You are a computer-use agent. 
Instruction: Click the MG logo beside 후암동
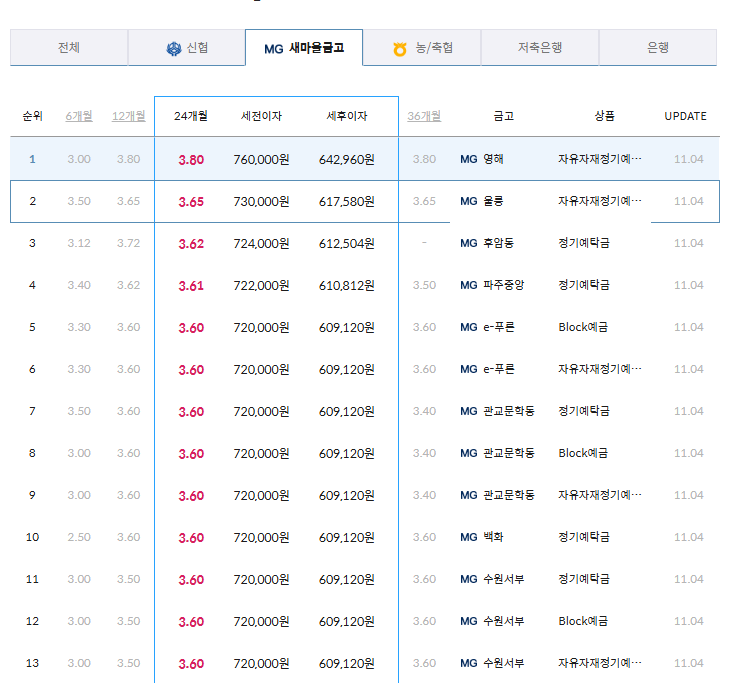[x=469, y=243]
